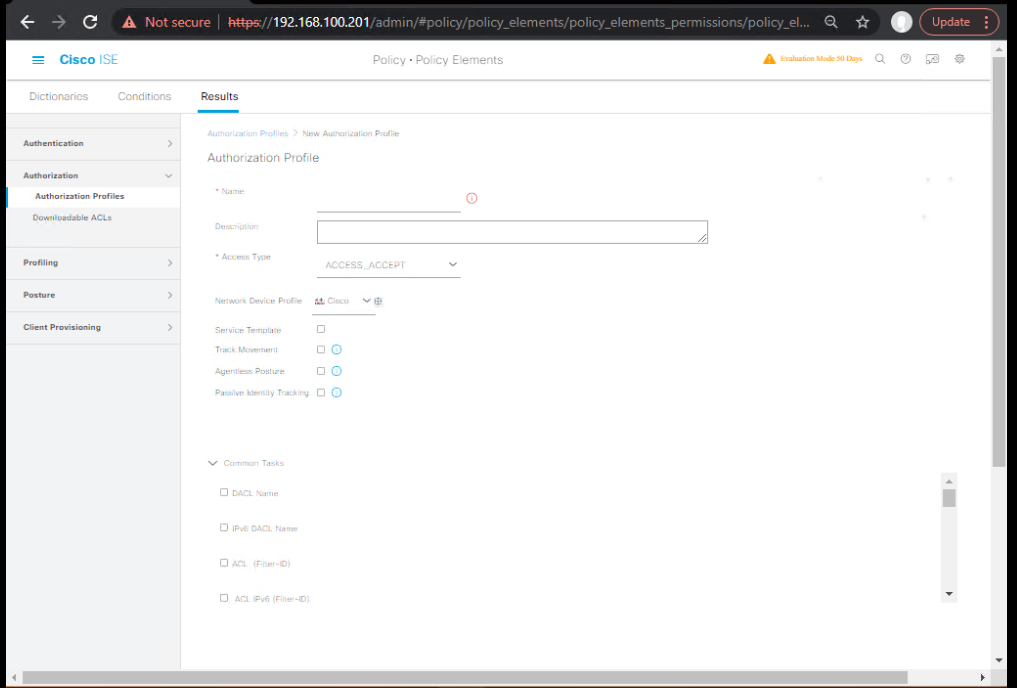This screenshot has width=1017, height=688.
Task: Open the Access Type ACCESS_ACCEPT dropdown
Action: pyautogui.click(x=389, y=265)
